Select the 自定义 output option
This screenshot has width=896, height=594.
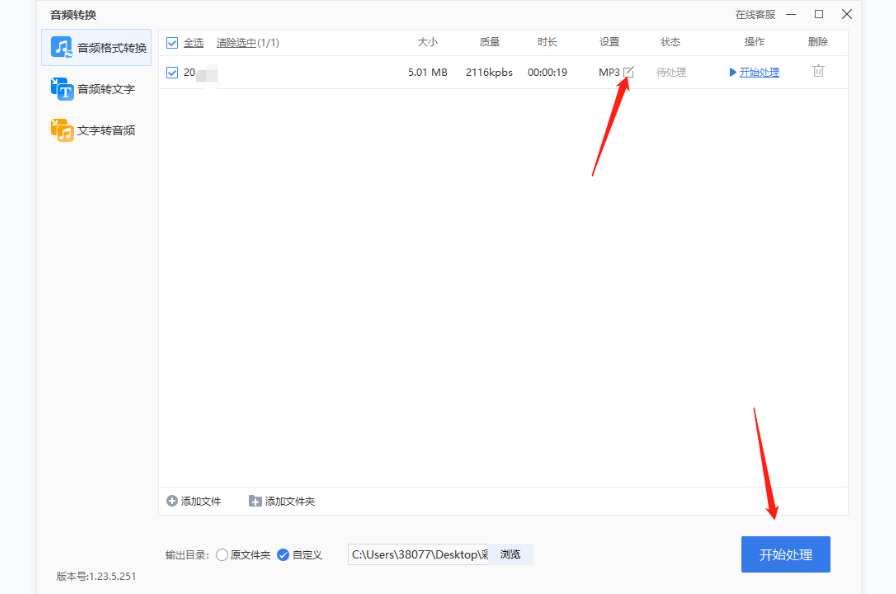point(283,553)
